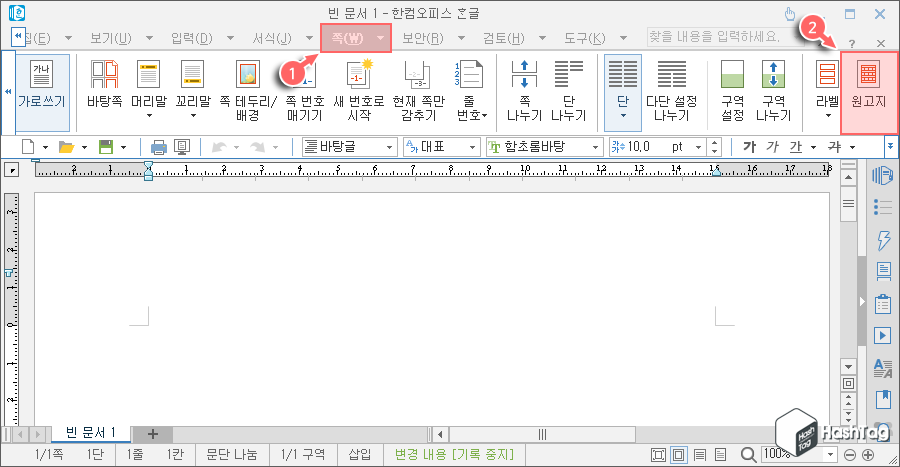Click the search box 찾을 내용을 입력하세요
The height and width of the screenshot is (467, 900).
pos(723,37)
